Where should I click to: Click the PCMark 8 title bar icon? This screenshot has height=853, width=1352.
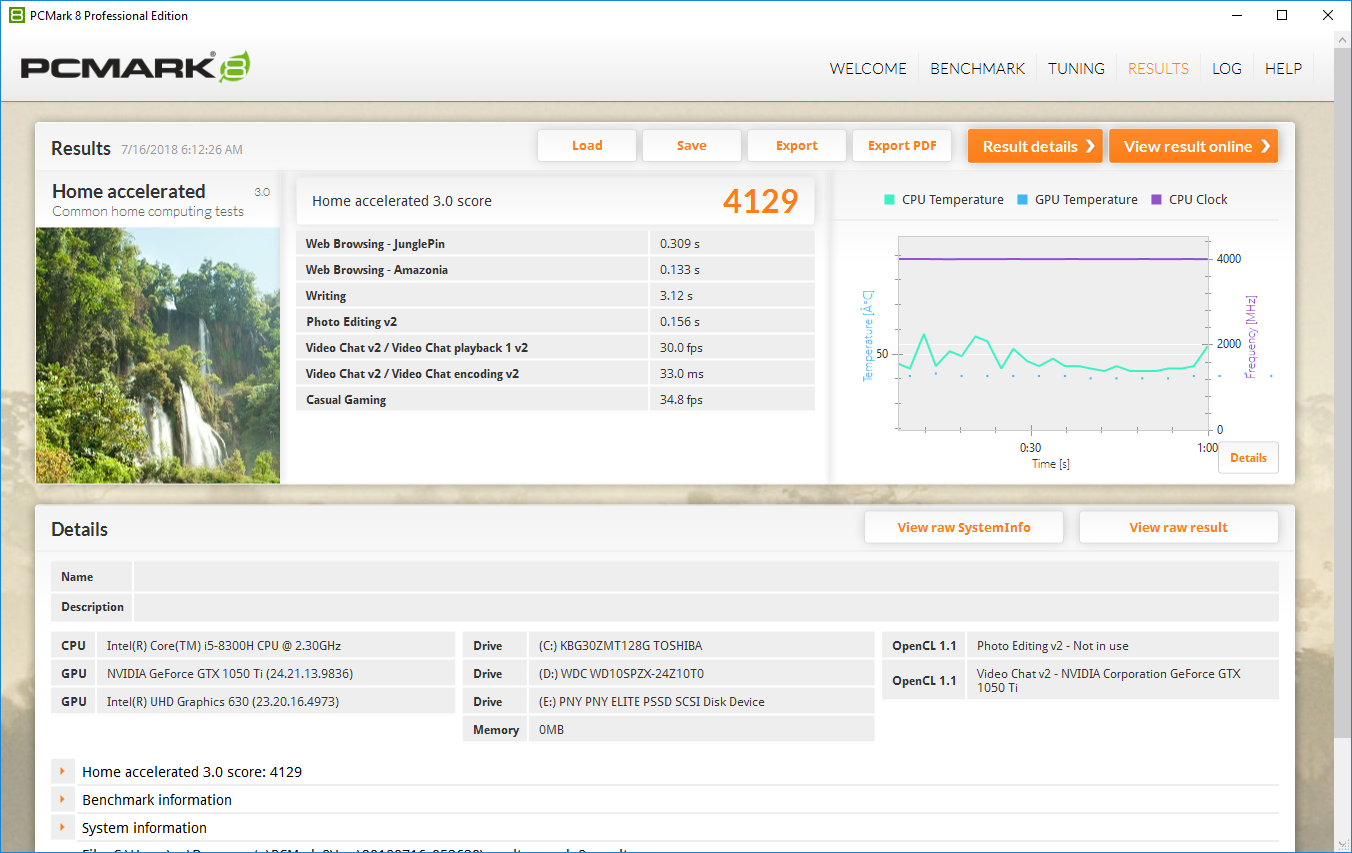pyautogui.click(x=16, y=15)
